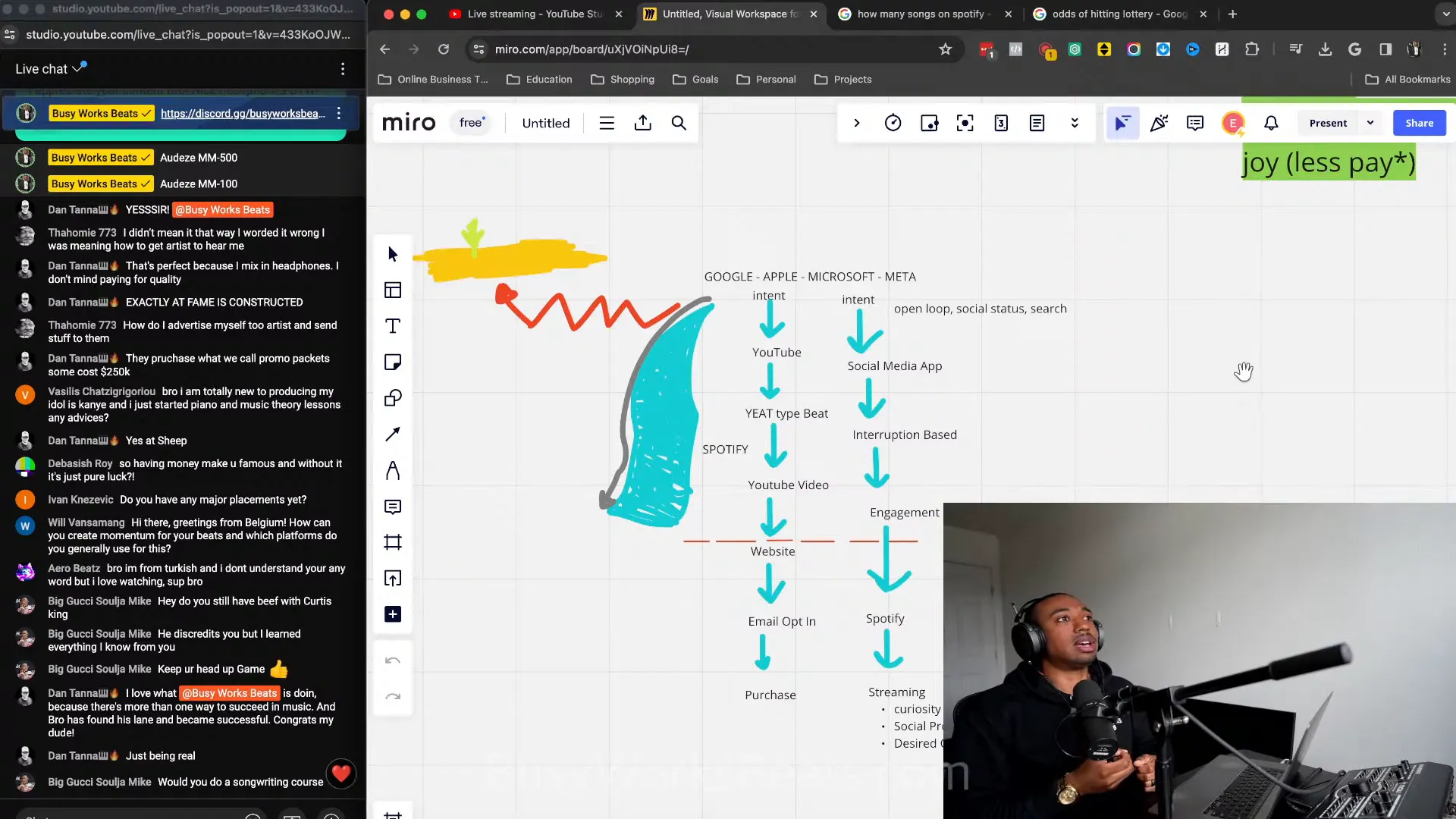Click the frames tool in Miro toolbar
Image resolution: width=1456 pixels, height=819 pixels.
coord(393,541)
